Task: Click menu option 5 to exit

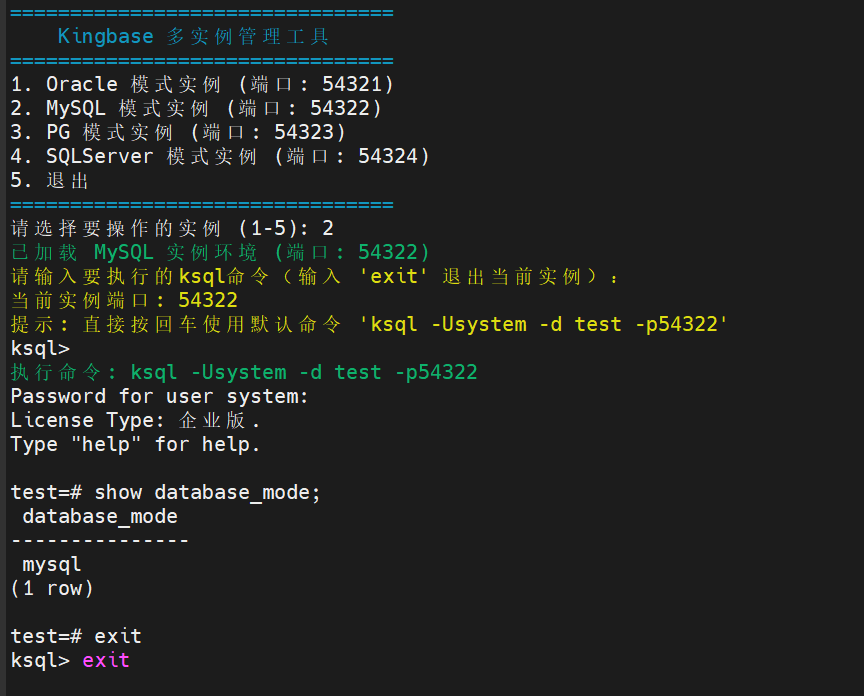Action: 50,181
